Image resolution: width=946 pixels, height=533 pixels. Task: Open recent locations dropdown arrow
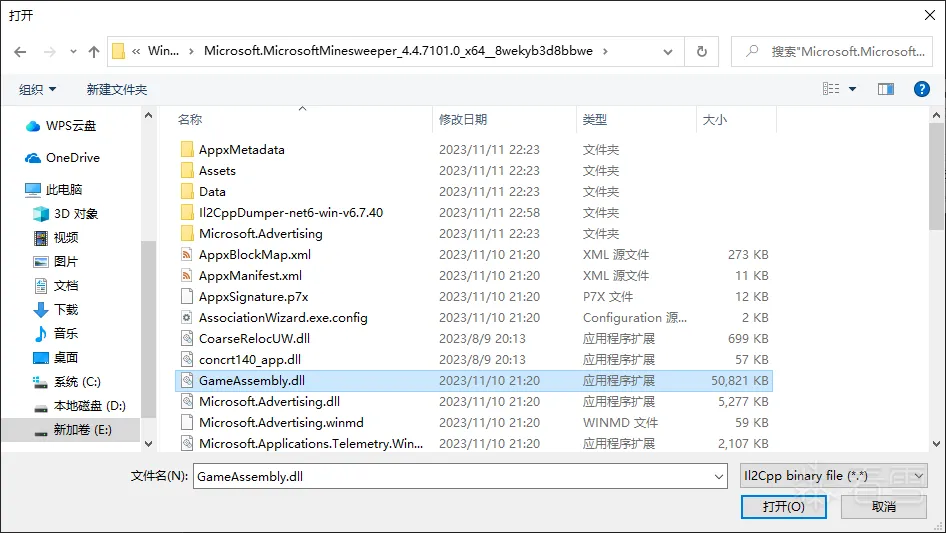click(x=73, y=52)
